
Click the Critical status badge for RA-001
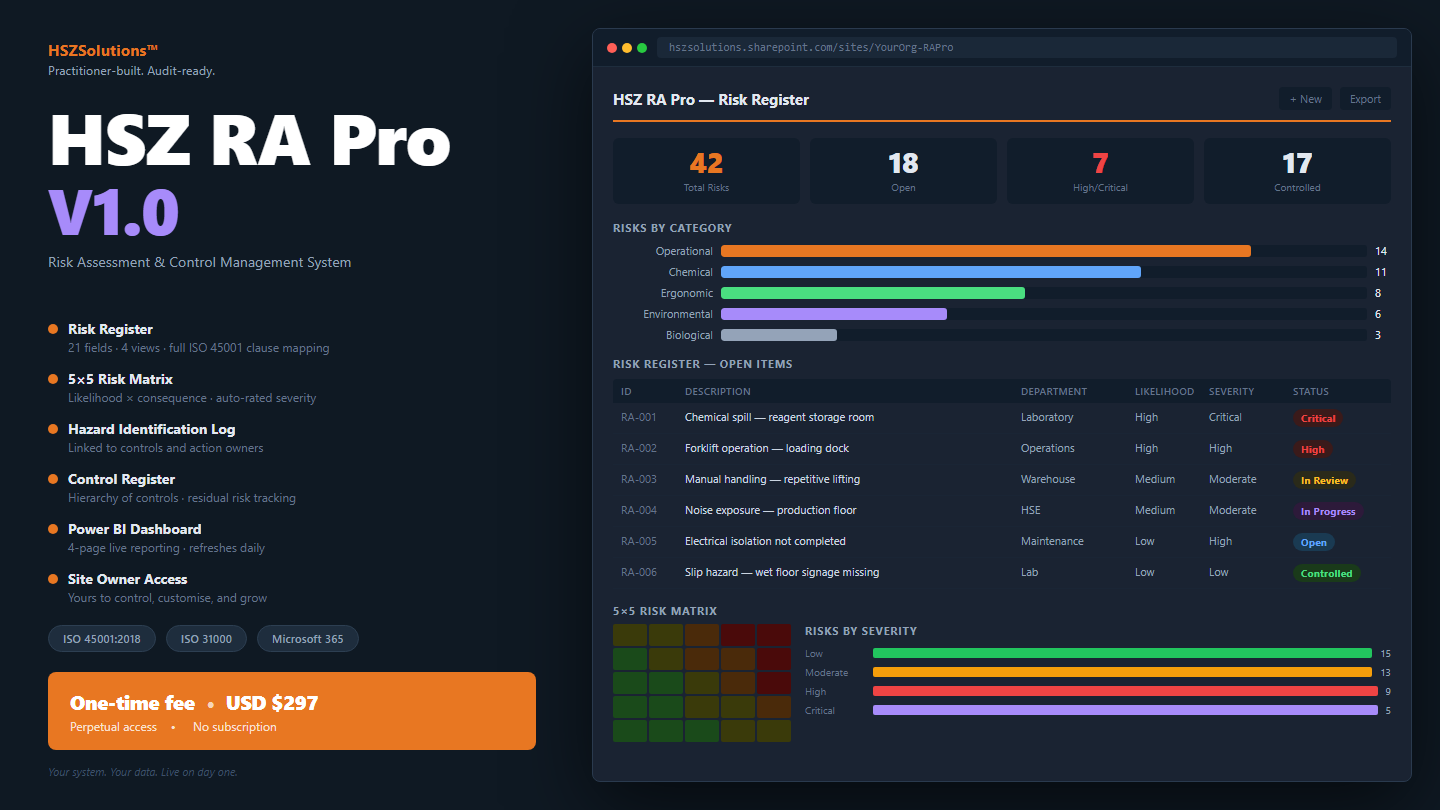click(x=1318, y=419)
